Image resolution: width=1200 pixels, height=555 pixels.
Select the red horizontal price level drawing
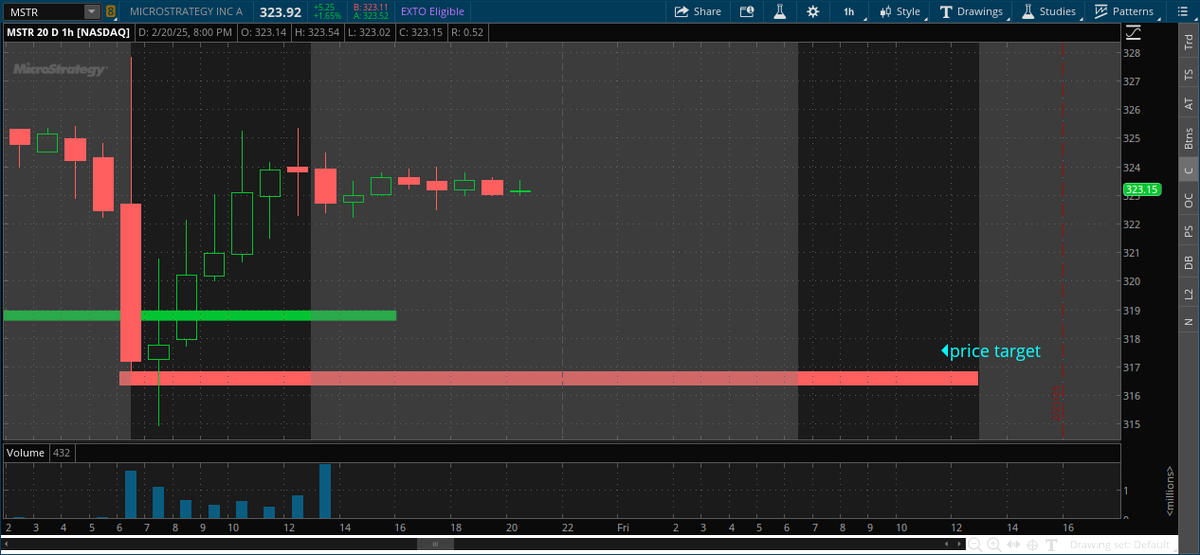(548, 378)
